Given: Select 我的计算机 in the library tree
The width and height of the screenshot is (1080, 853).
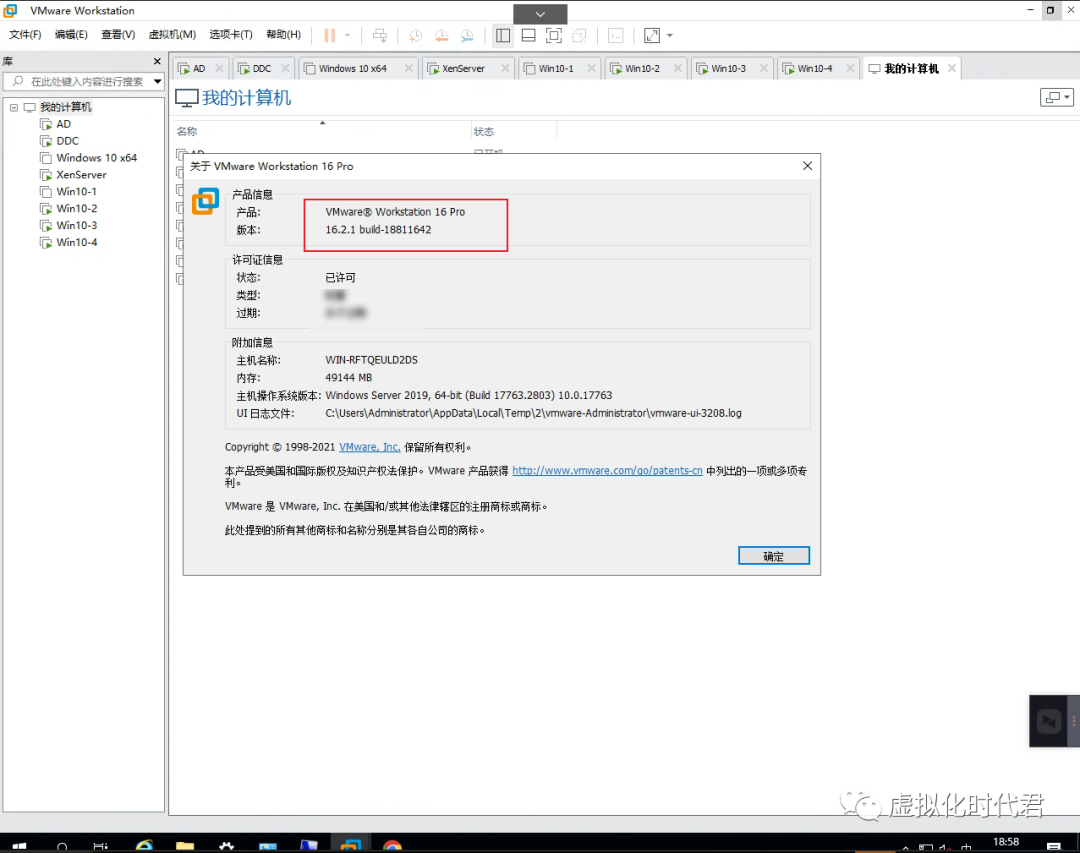Looking at the screenshot, I should click(65, 107).
